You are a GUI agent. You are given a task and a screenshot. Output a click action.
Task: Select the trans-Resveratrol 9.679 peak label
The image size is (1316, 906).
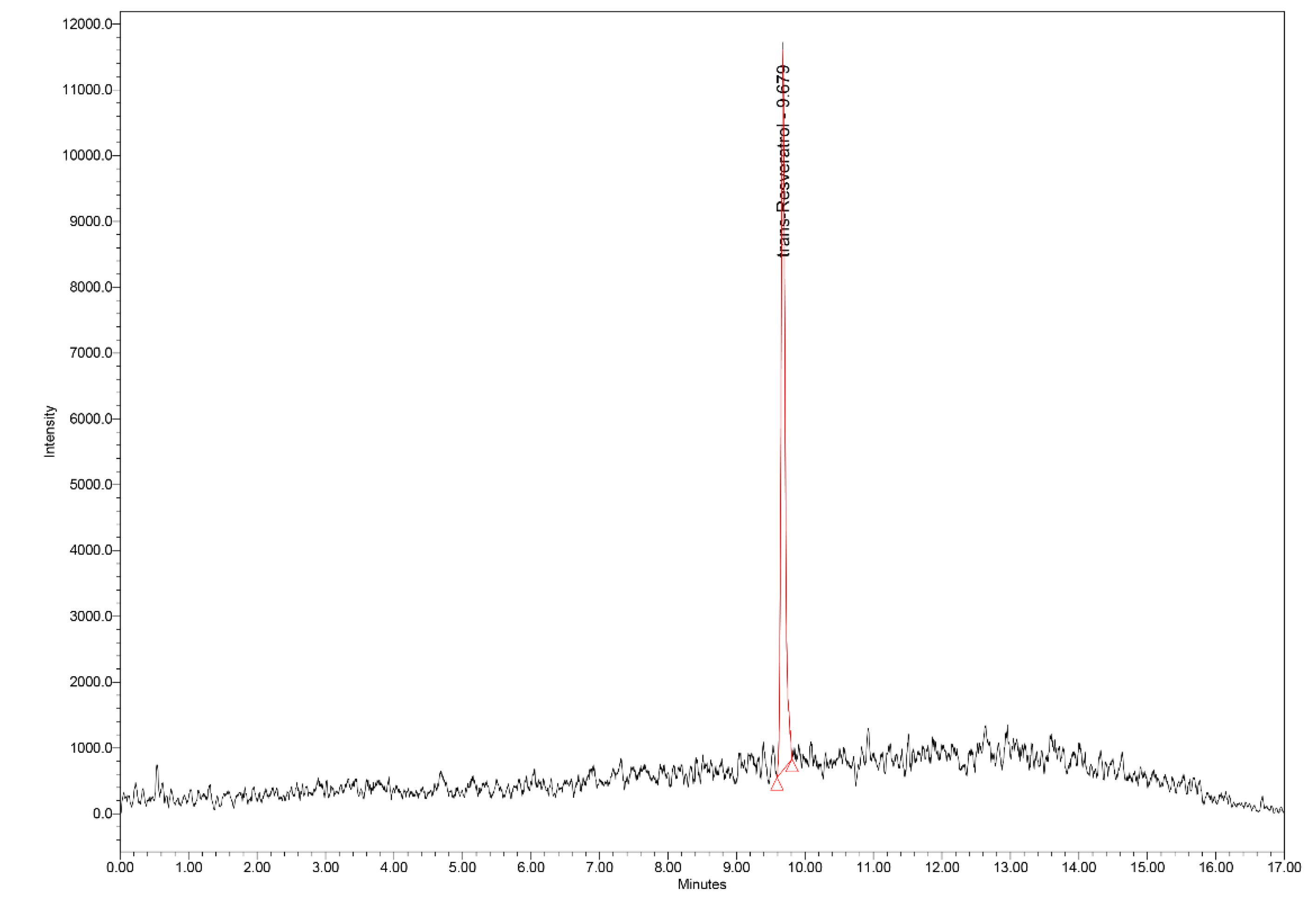[784, 161]
